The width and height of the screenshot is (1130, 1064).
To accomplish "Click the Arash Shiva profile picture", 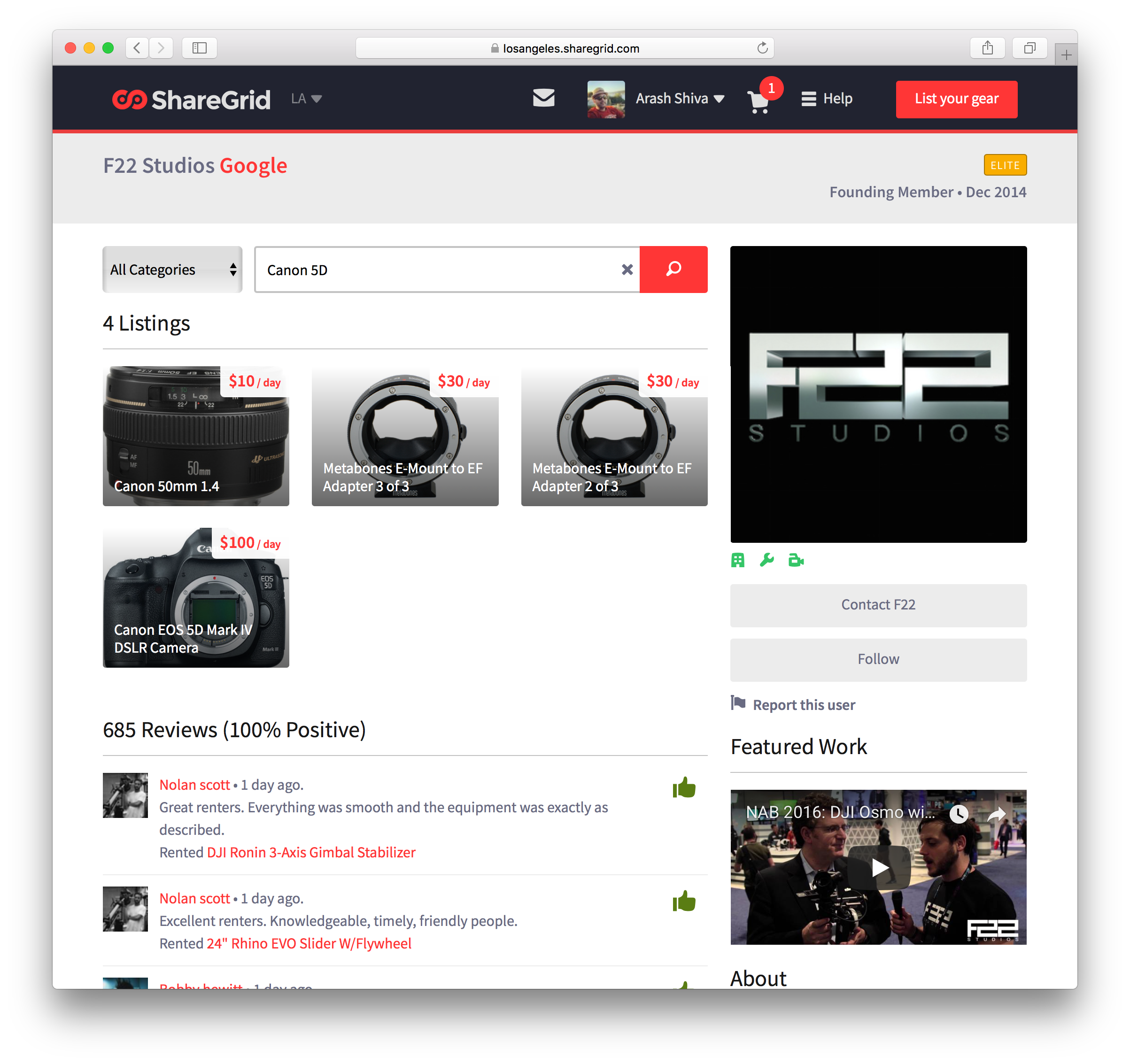I will [606, 99].
